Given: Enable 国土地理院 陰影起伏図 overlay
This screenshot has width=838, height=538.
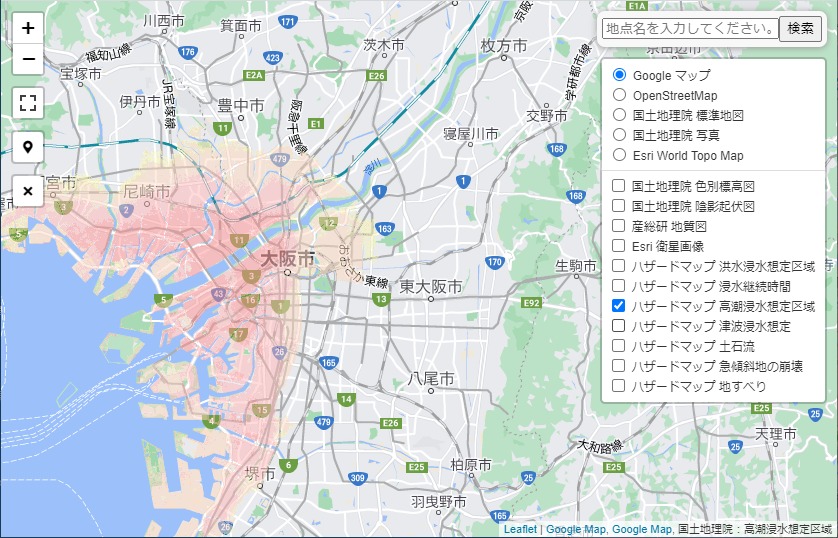Looking at the screenshot, I should [x=618, y=206].
